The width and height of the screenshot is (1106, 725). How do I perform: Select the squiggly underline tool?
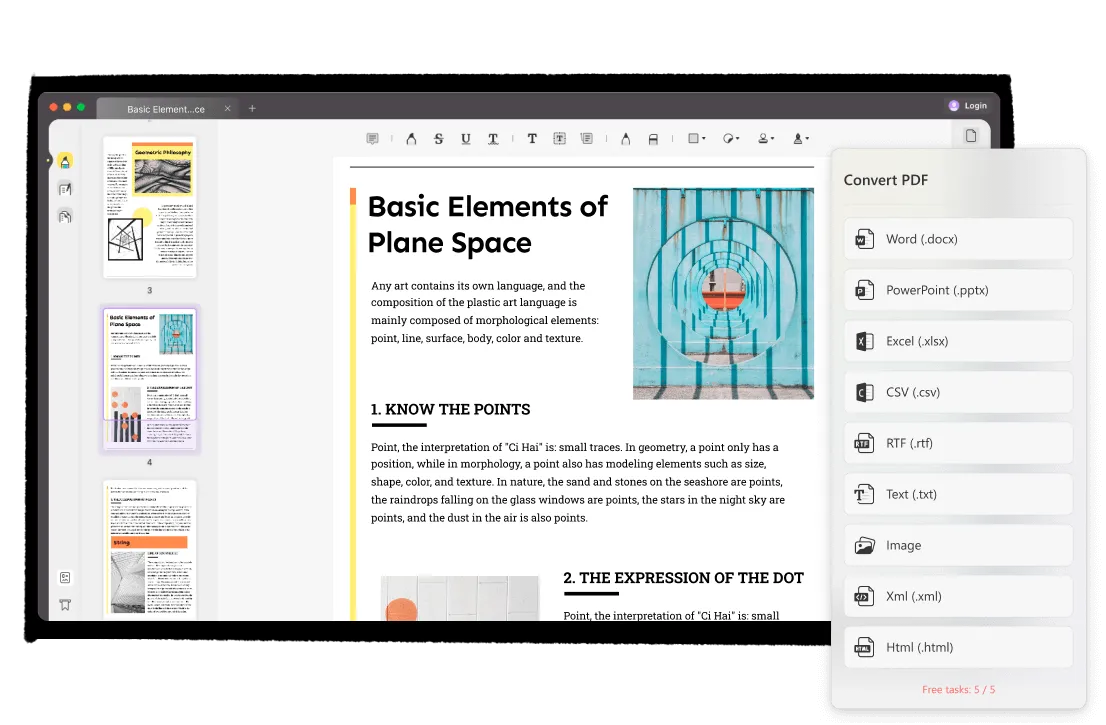[x=494, y=139]
